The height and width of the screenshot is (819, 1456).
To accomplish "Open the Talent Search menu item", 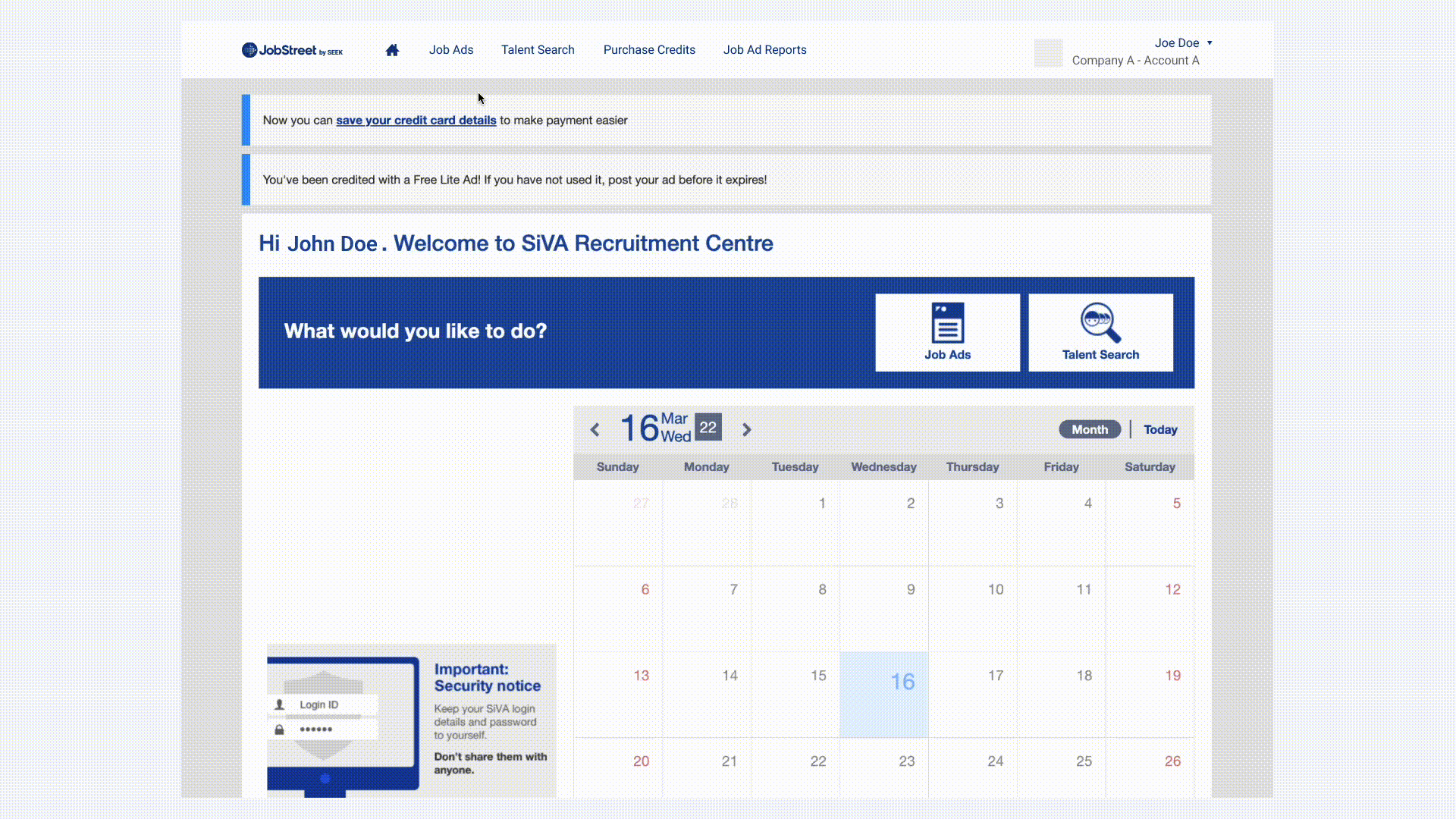I will click(538, 50).
